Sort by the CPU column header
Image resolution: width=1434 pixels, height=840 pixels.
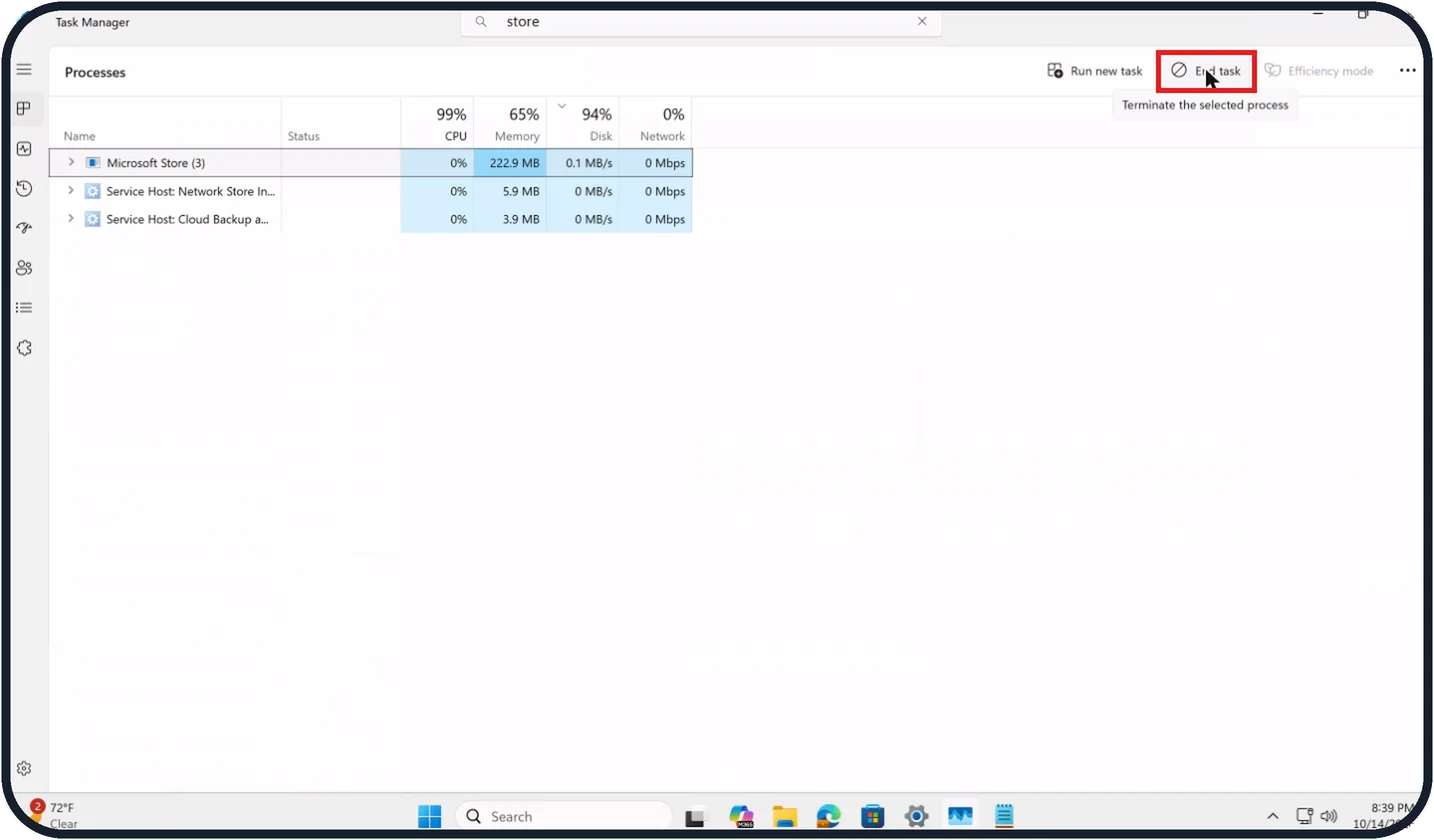point(437,122)
